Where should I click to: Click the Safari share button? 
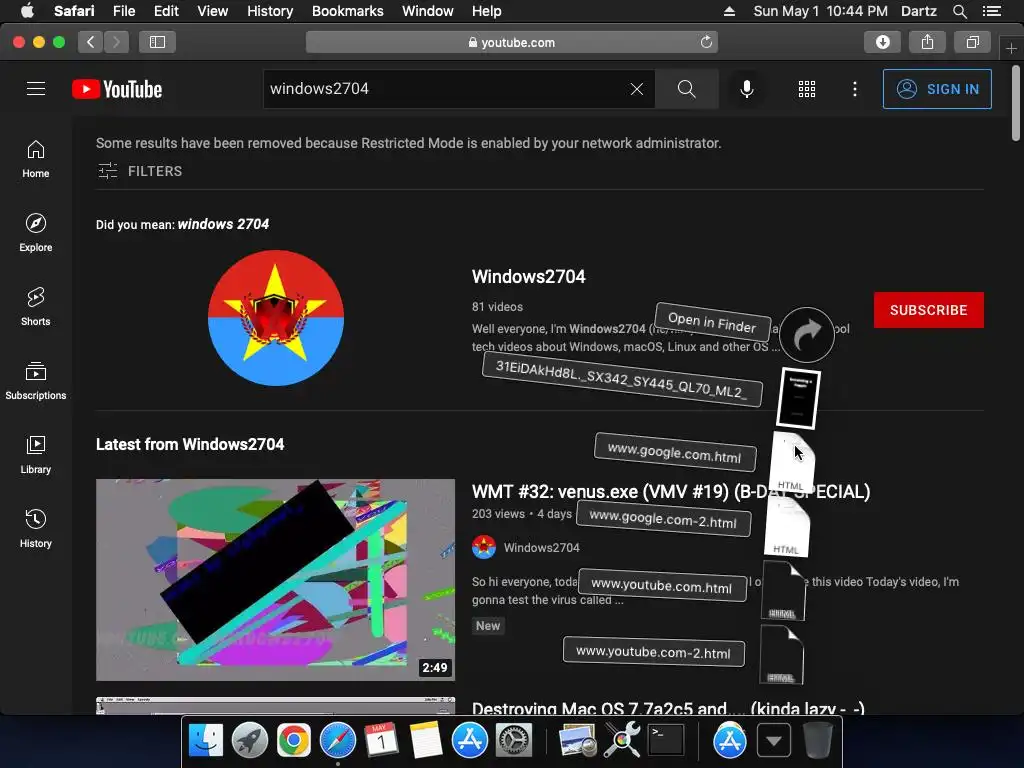click(927, 42)
